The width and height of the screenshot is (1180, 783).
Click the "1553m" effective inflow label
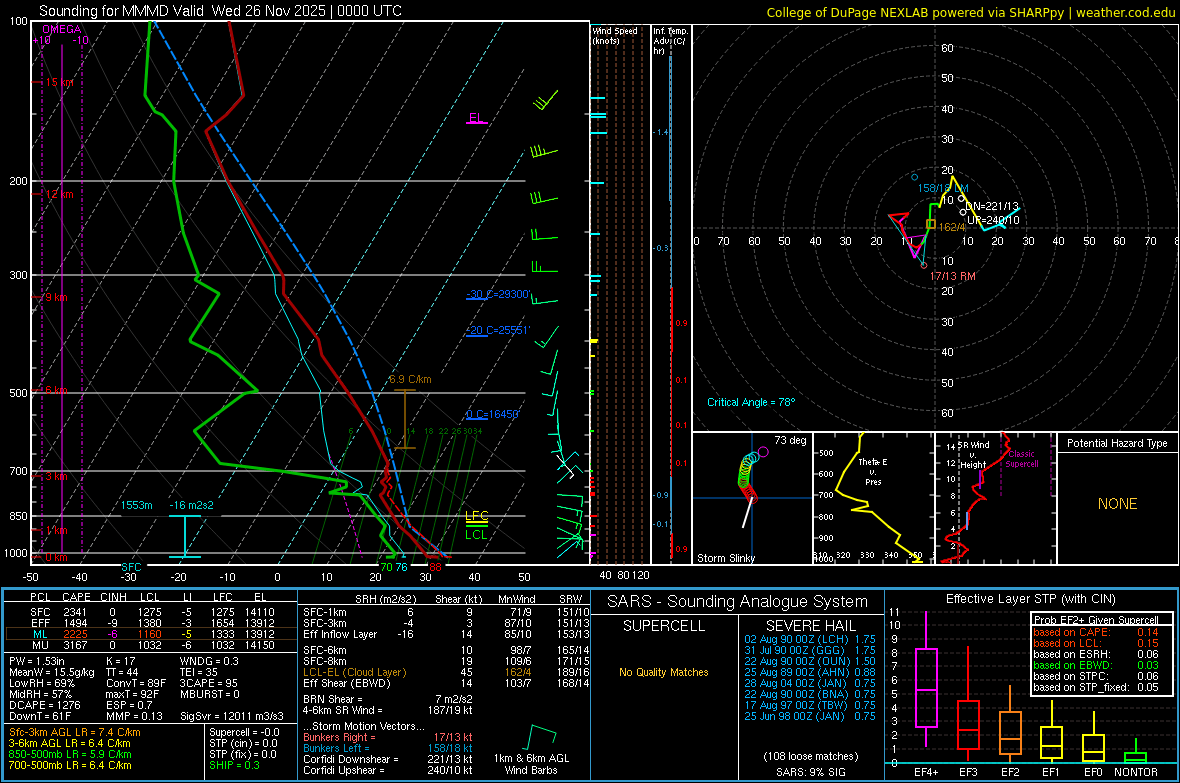[x=137, y=505]
